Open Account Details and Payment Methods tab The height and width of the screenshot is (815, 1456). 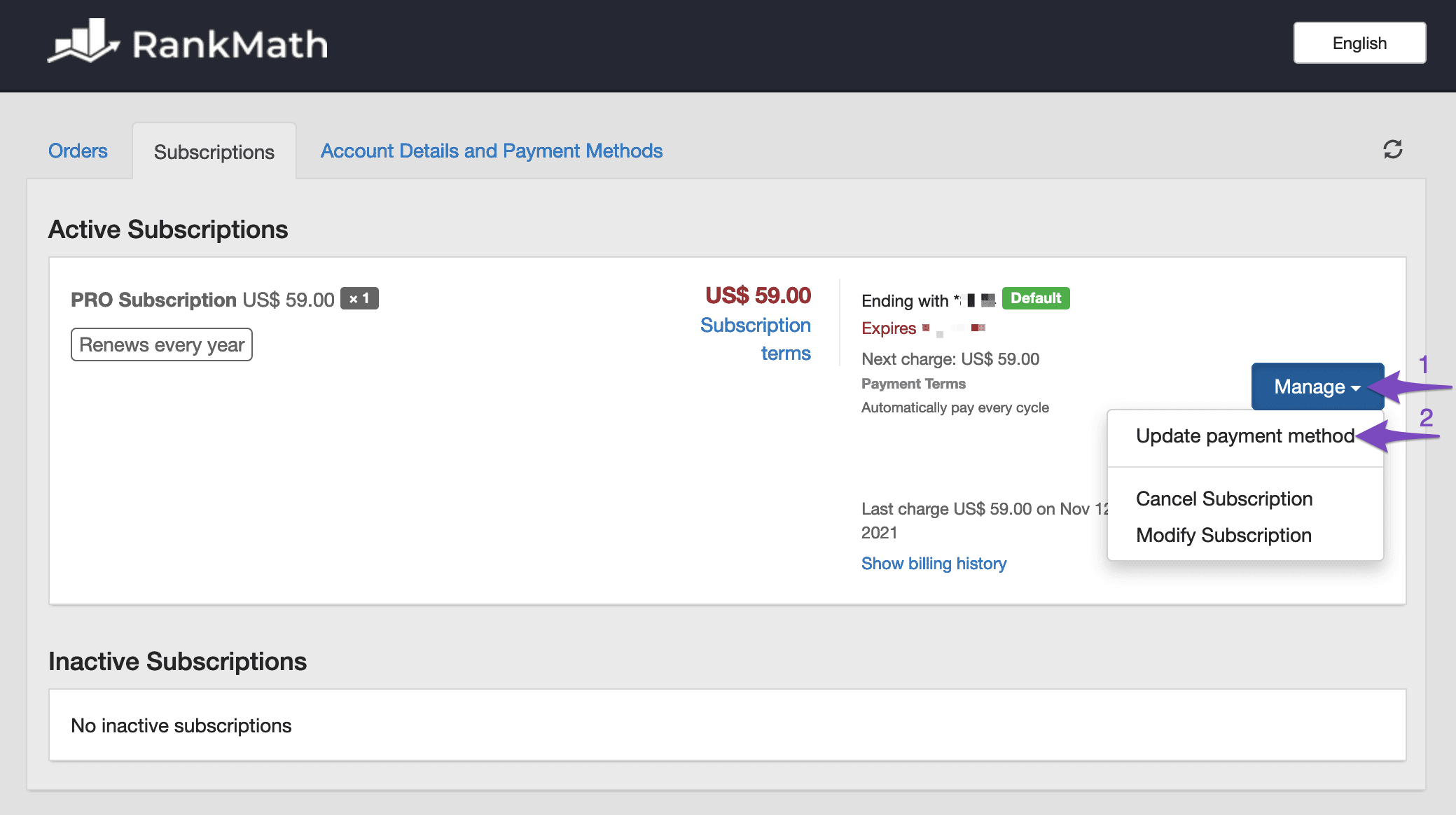coord(491,151)
